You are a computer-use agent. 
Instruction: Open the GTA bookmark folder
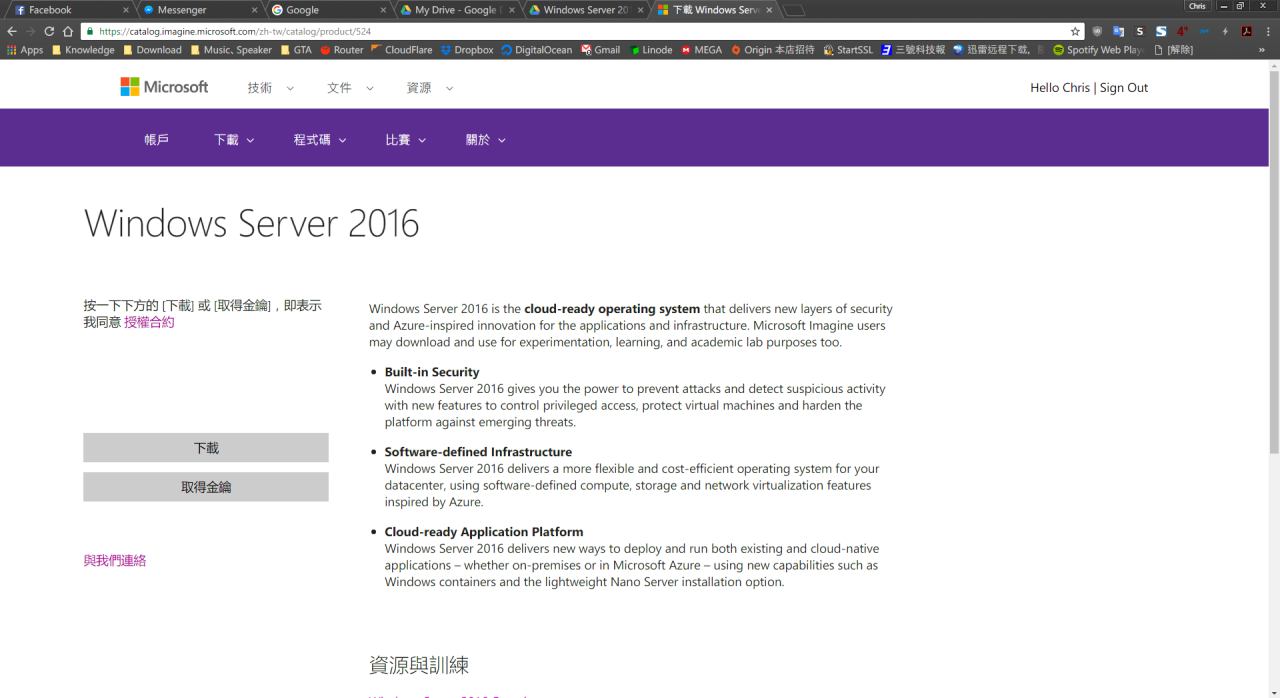(296, 50)
